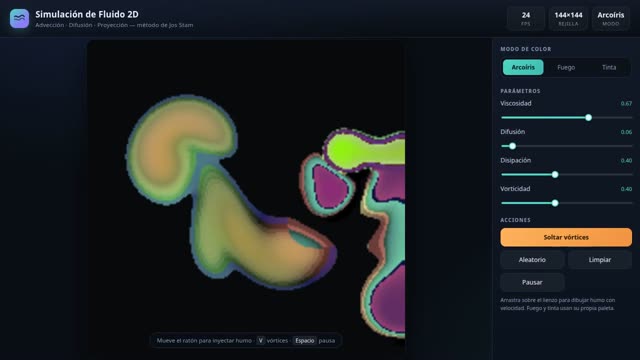The height and width of the screenshot is (360, 640).
Task: Click the Difusión value 0.06
Action: pos(626,132)
